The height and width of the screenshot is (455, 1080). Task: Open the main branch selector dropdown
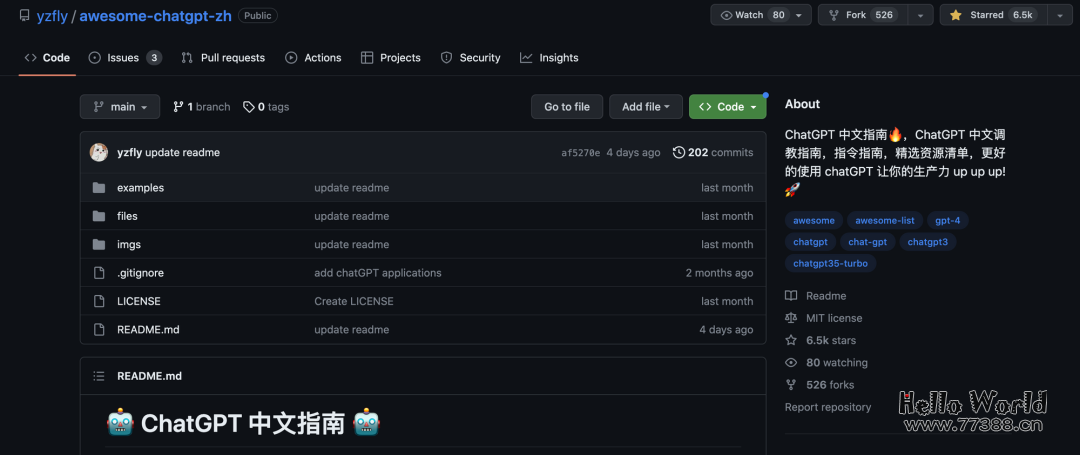pos(120,107)
